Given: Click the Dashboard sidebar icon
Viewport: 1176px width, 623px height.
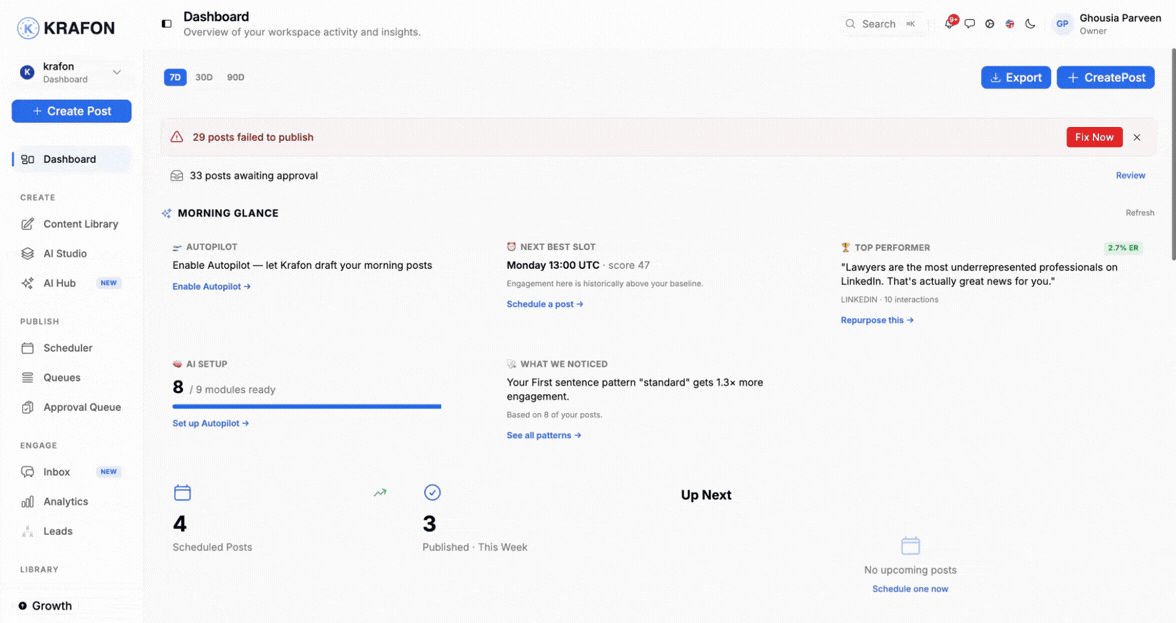Looking at the screenshot, I should coord(28,159).
